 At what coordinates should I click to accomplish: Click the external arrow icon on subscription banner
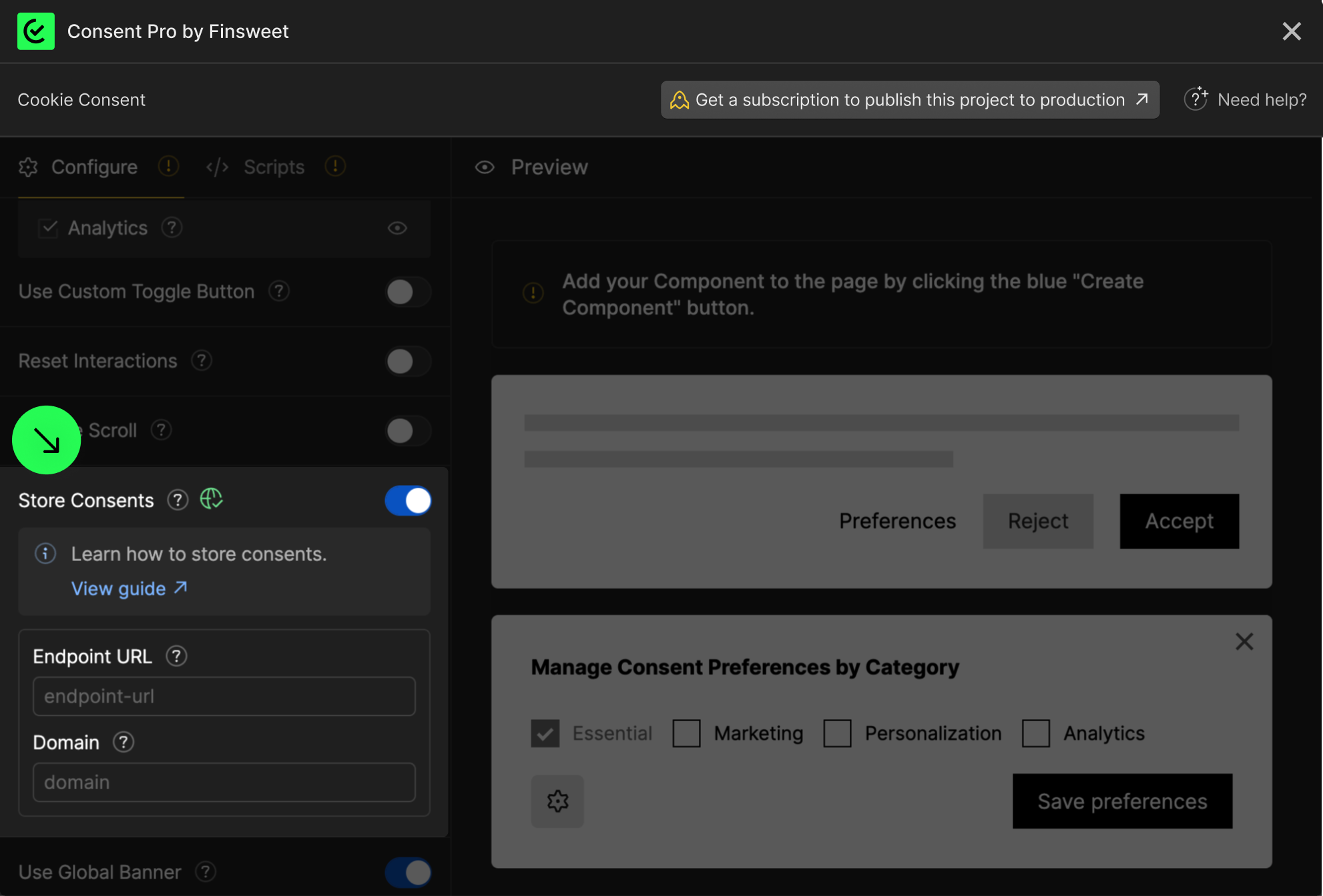1142,99
